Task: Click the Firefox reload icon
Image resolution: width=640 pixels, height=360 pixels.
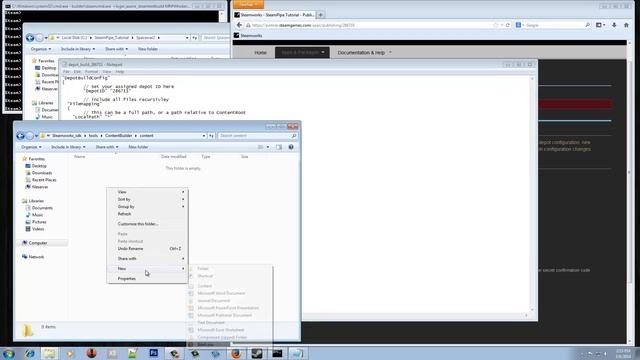Action: tap(508, 25)
